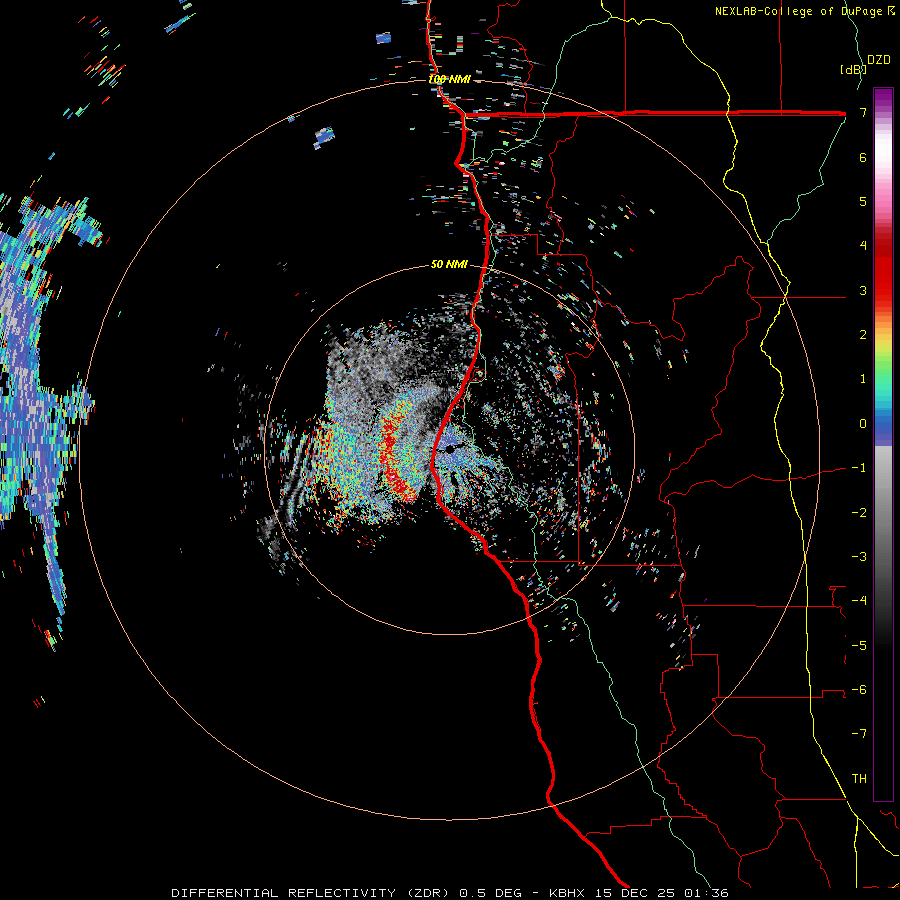The image size is (900, 900).
Task: Click the 01:36 time stamp
Action: click(706, 893)
